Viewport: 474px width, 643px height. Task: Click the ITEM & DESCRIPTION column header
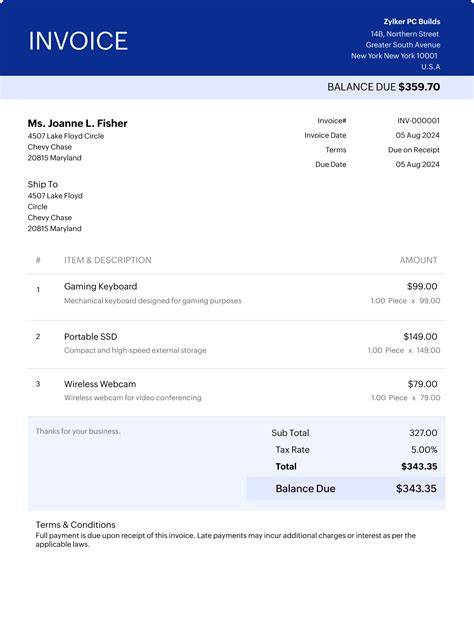tap(108, 260)
